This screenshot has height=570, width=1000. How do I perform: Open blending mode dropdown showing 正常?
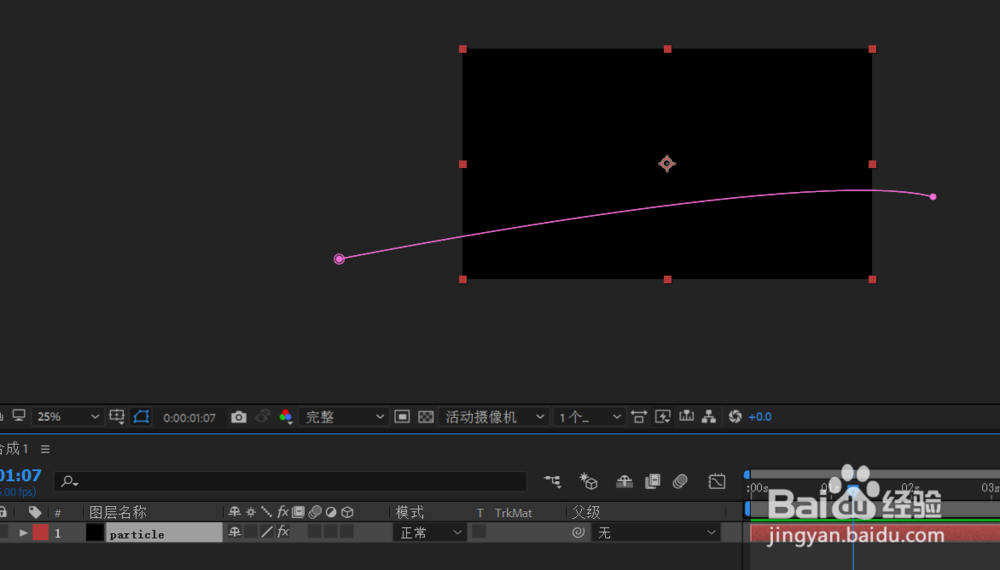[x=430, y=532]
